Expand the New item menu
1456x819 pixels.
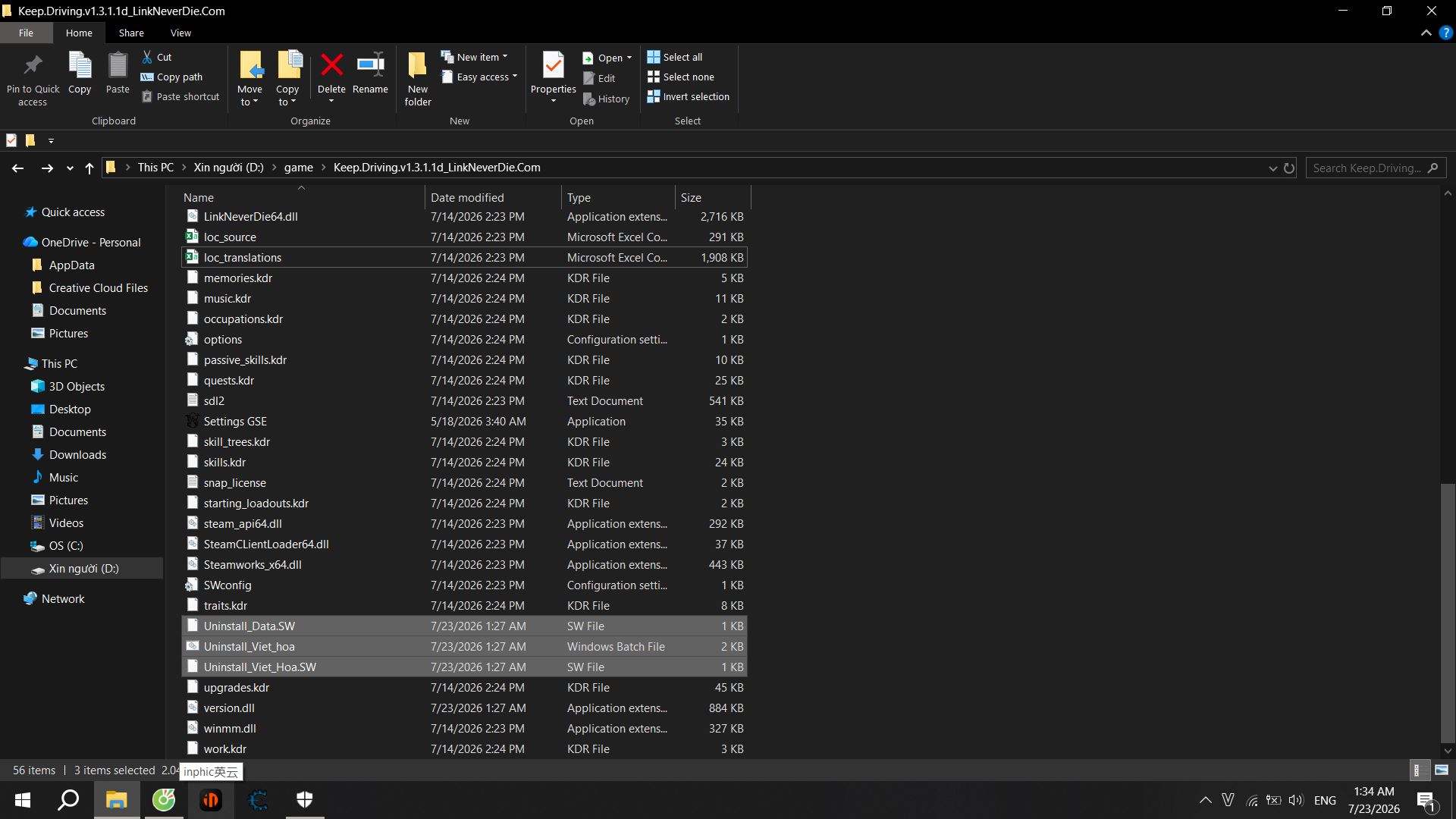pyautogui.click(x=475, y=57)
